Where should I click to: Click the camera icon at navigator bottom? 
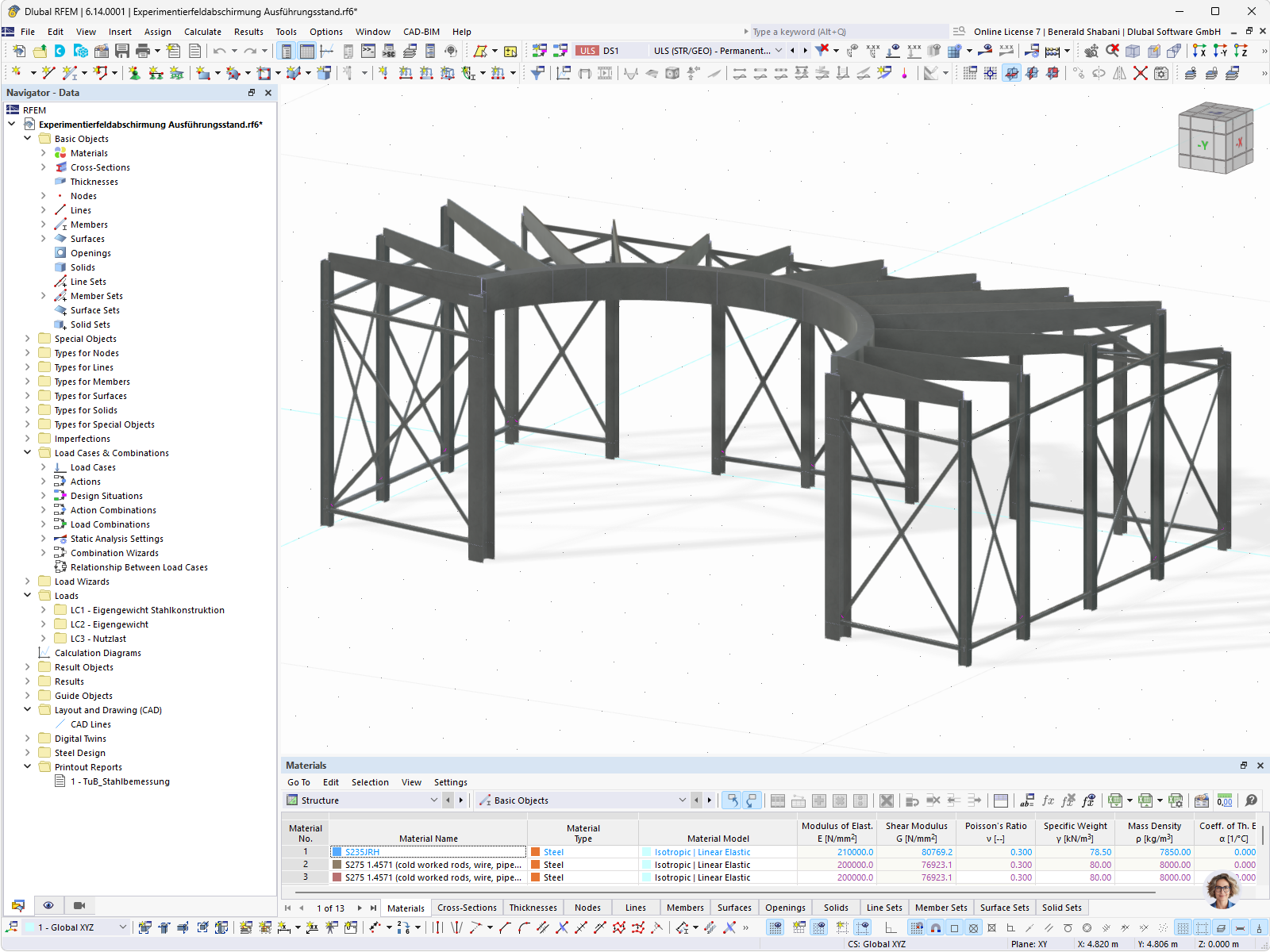(x=79, y=905)
